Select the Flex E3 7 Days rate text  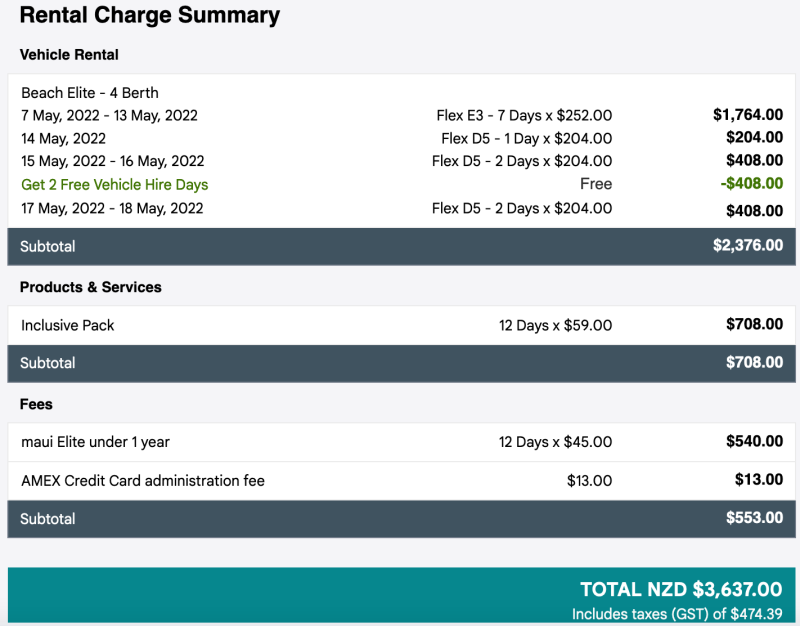tap(524, 115)
